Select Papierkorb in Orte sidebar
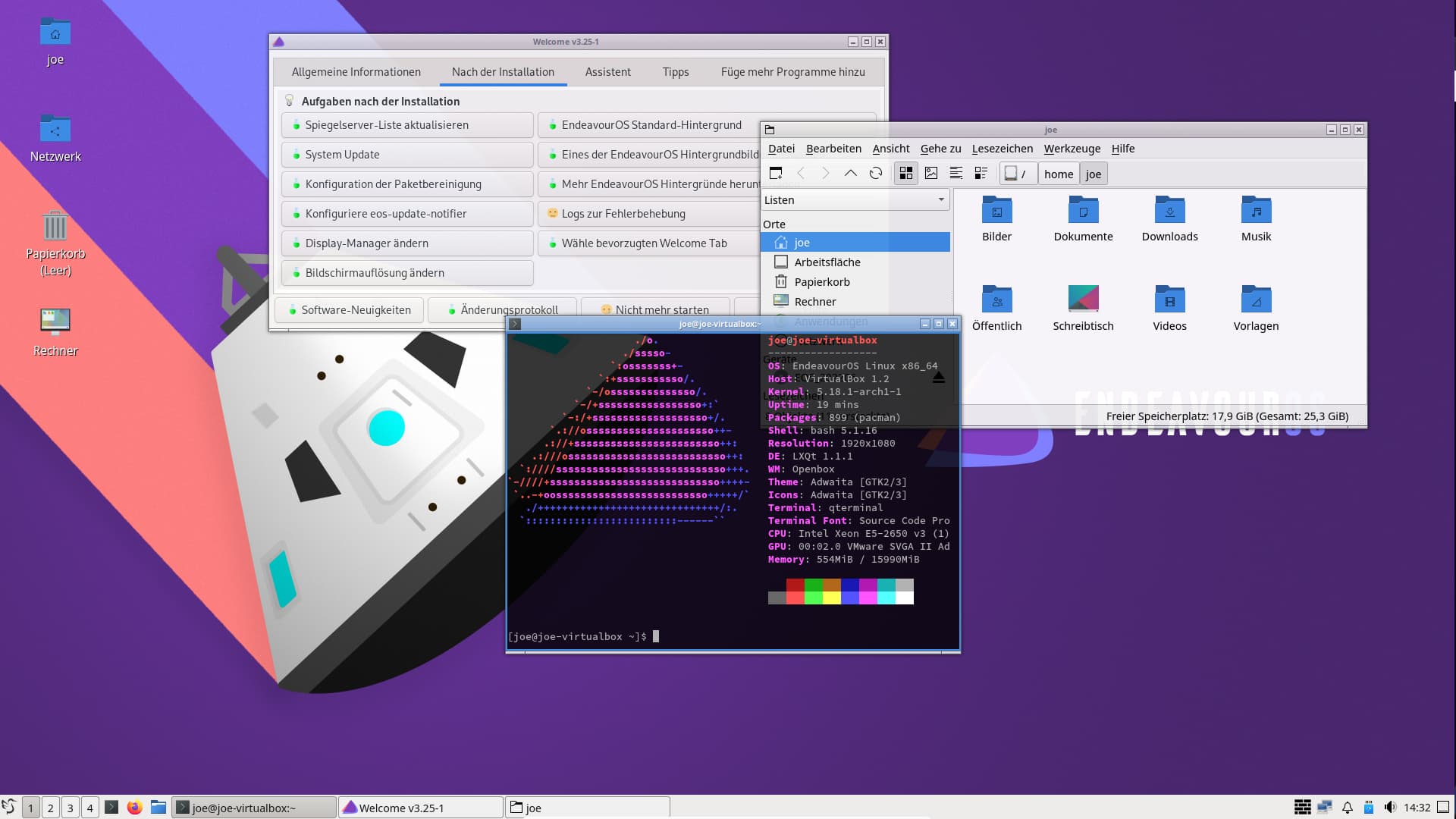 855,282
